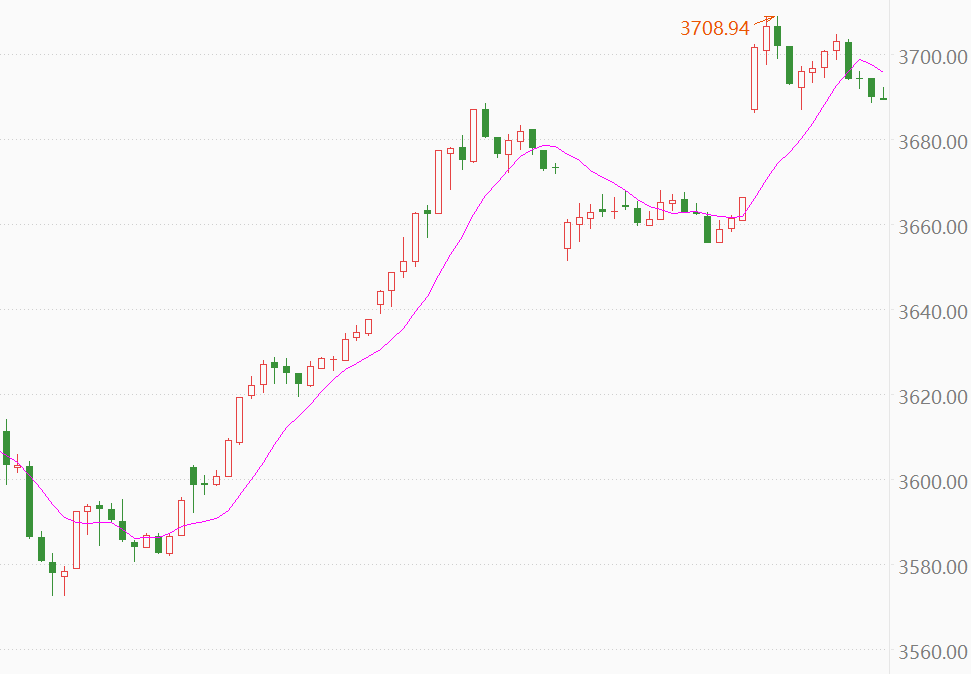Select the 3620.00 price axis label
Screen dimensions: 971x674
(x=932, y=396)
